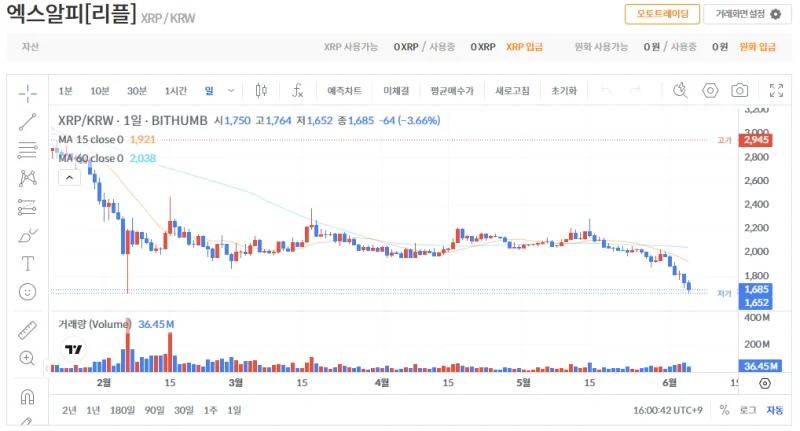This screenshot has width=800, height=431.
Task: Expand the interval dropdown arrow
Action: 231,91
